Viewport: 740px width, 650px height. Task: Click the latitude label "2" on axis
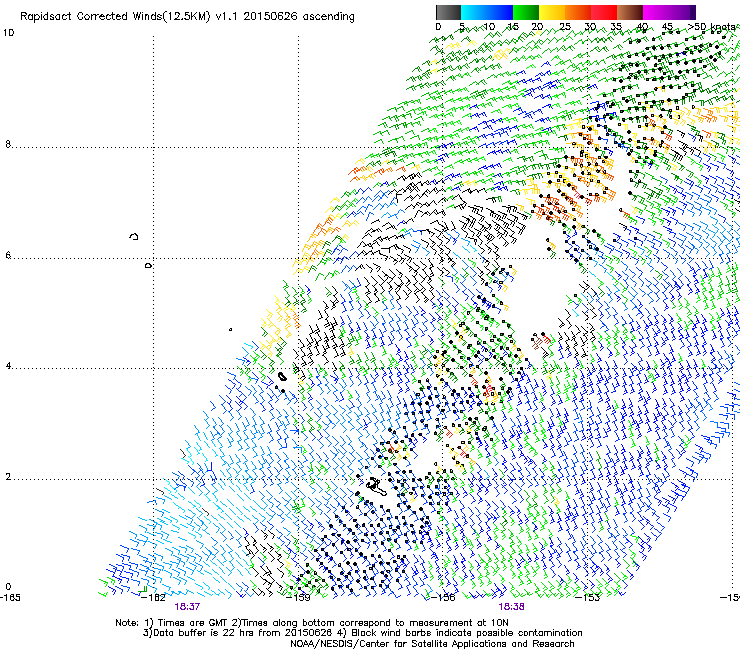[x=8, y=477]
